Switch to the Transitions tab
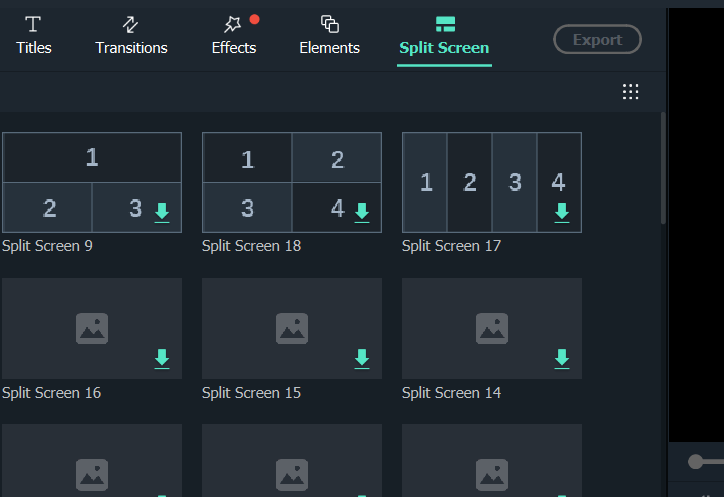The width and height of the screenshot is (724, 497). (131, 35)
